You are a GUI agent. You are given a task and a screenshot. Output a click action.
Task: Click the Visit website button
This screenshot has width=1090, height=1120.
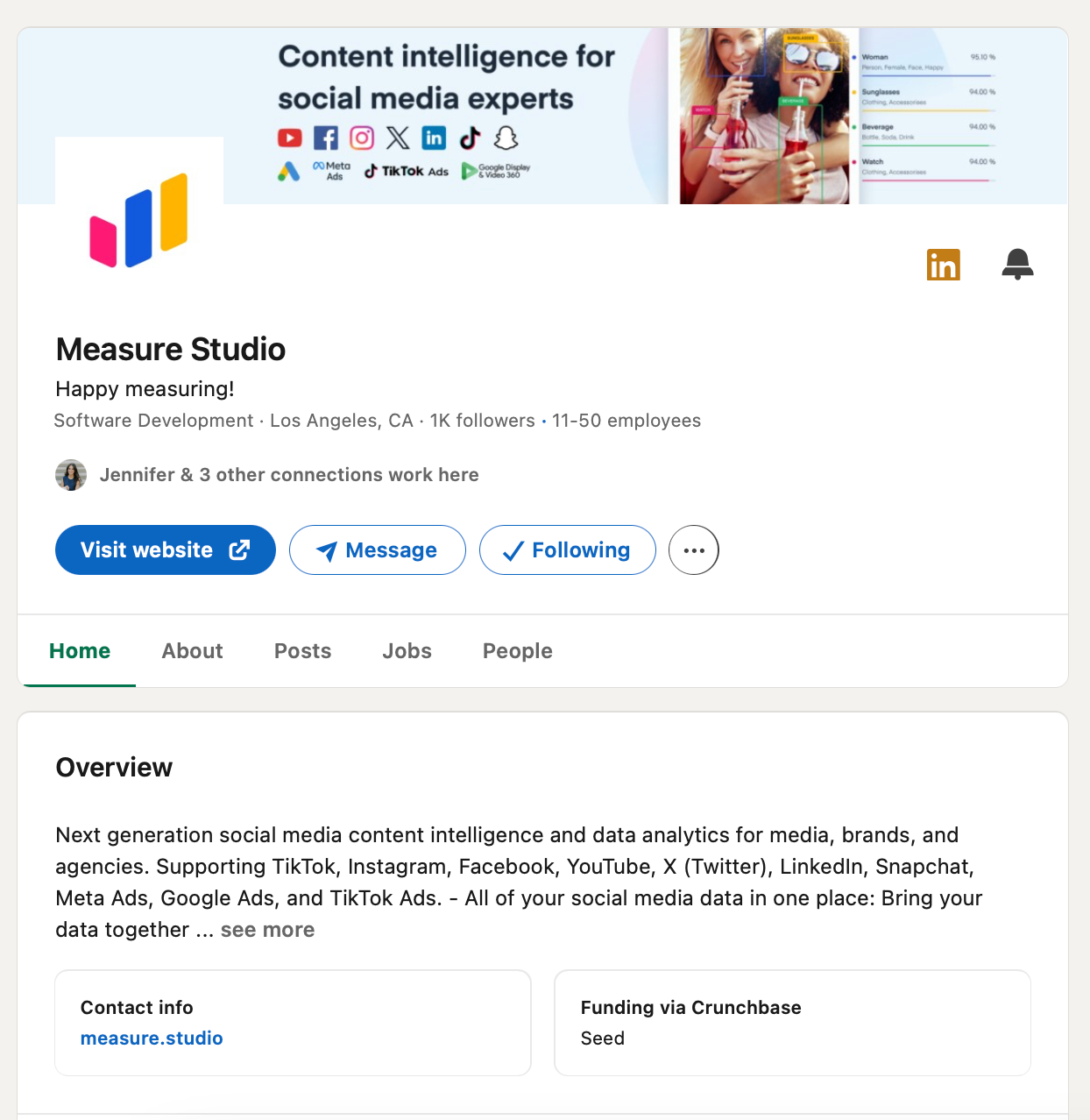coord(166,550)
